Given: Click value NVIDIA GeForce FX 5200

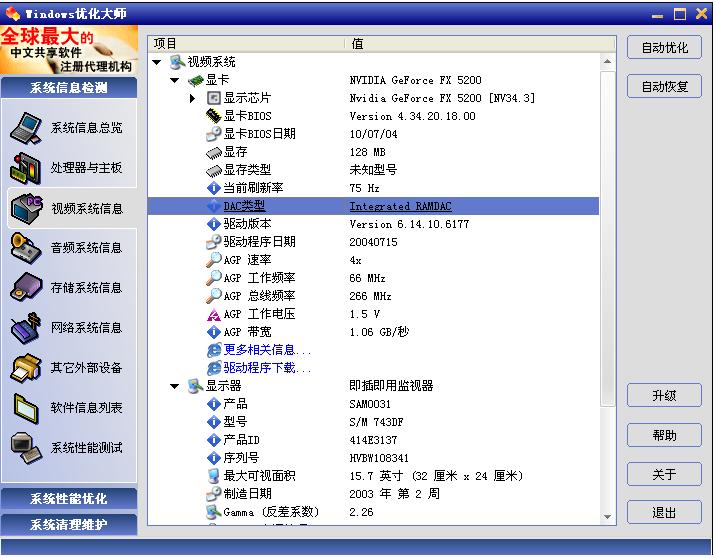Looking at the screenshot, I should coord(416,80).
